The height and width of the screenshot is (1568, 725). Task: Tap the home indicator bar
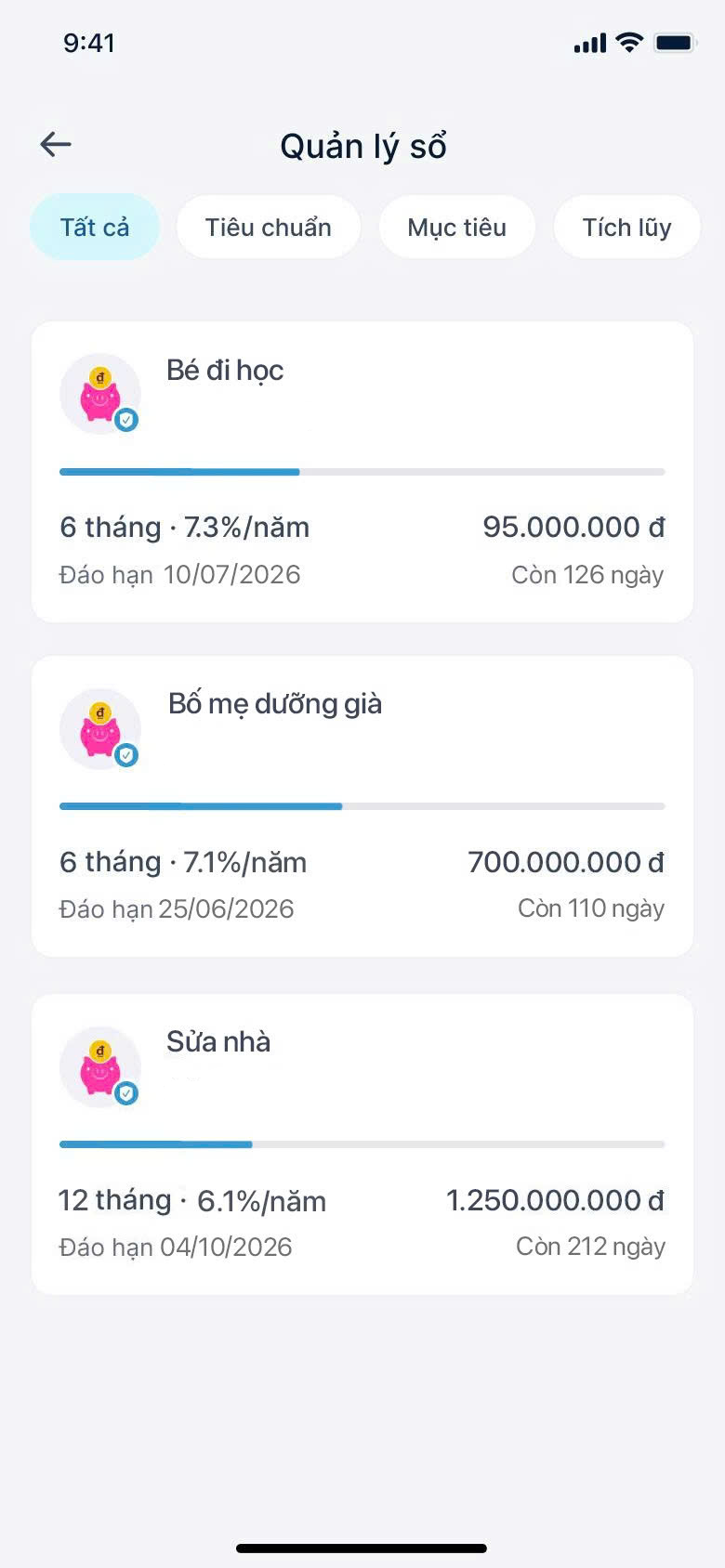tap(362, 1548)
